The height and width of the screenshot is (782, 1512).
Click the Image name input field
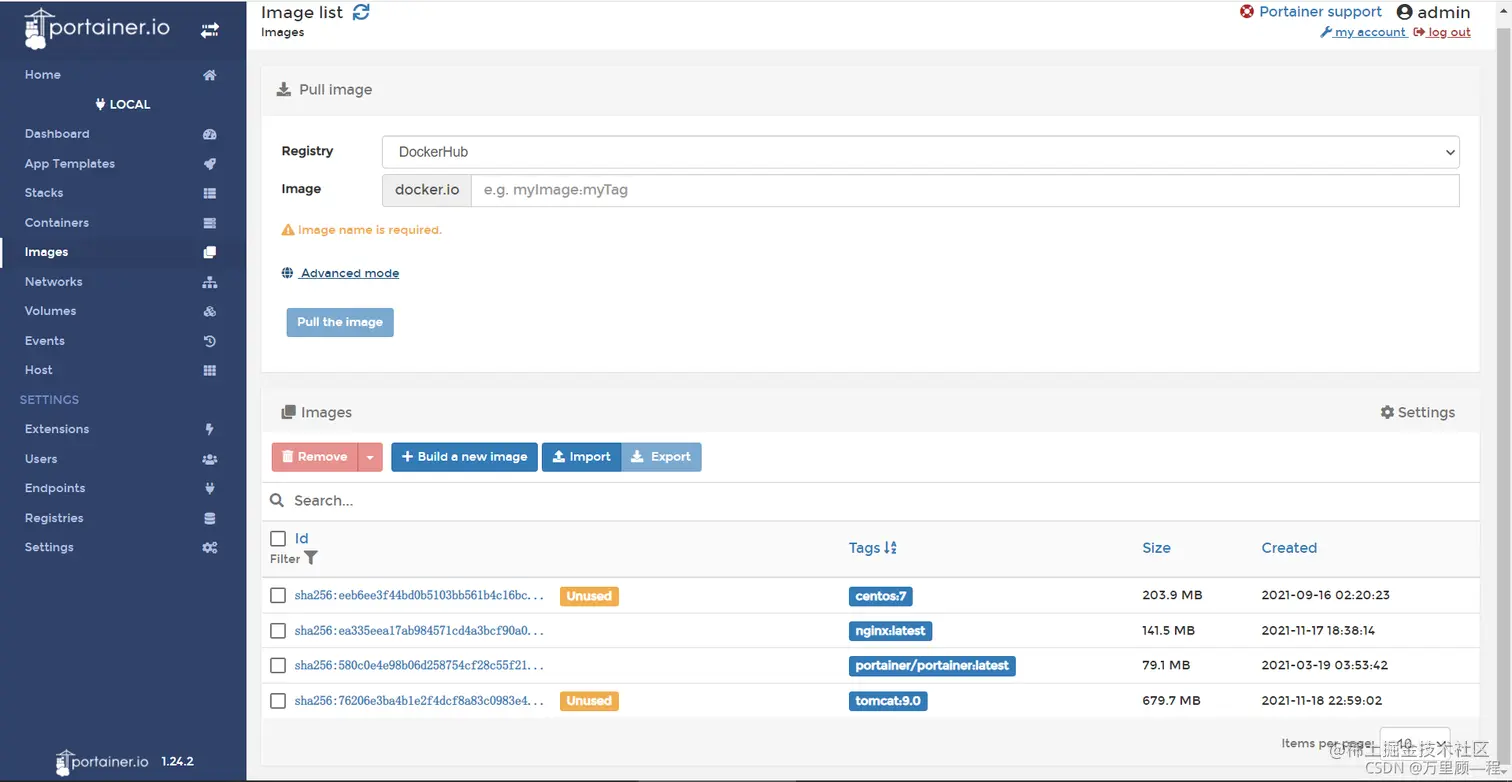click(x=965, y=190)
